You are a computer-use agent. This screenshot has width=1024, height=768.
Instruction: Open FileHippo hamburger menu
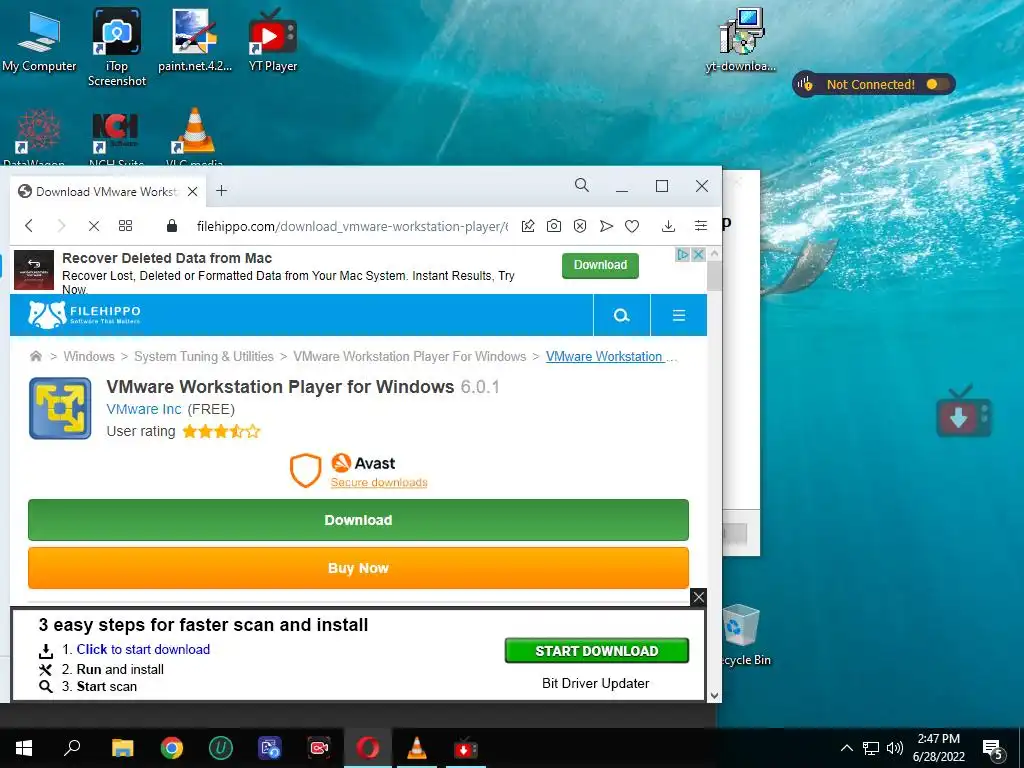pyautogui.click(x=679, y=315)
